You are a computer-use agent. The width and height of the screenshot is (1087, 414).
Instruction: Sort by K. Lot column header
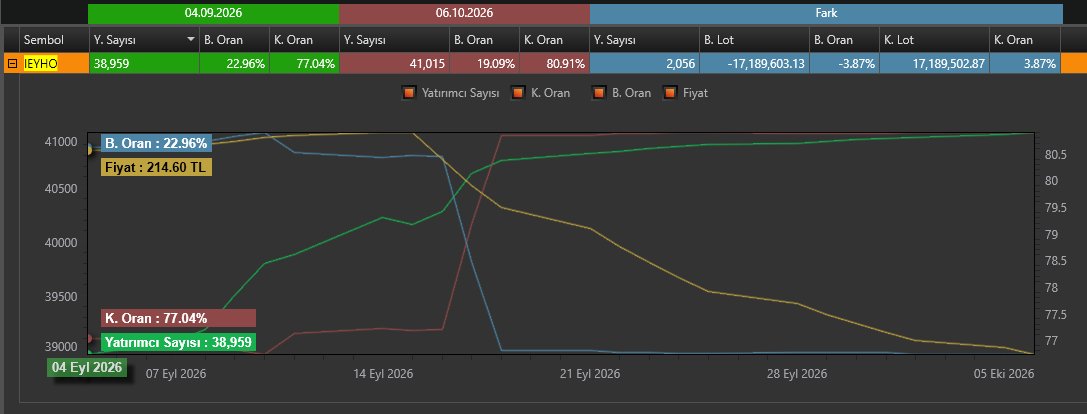[x=934, y=40]
